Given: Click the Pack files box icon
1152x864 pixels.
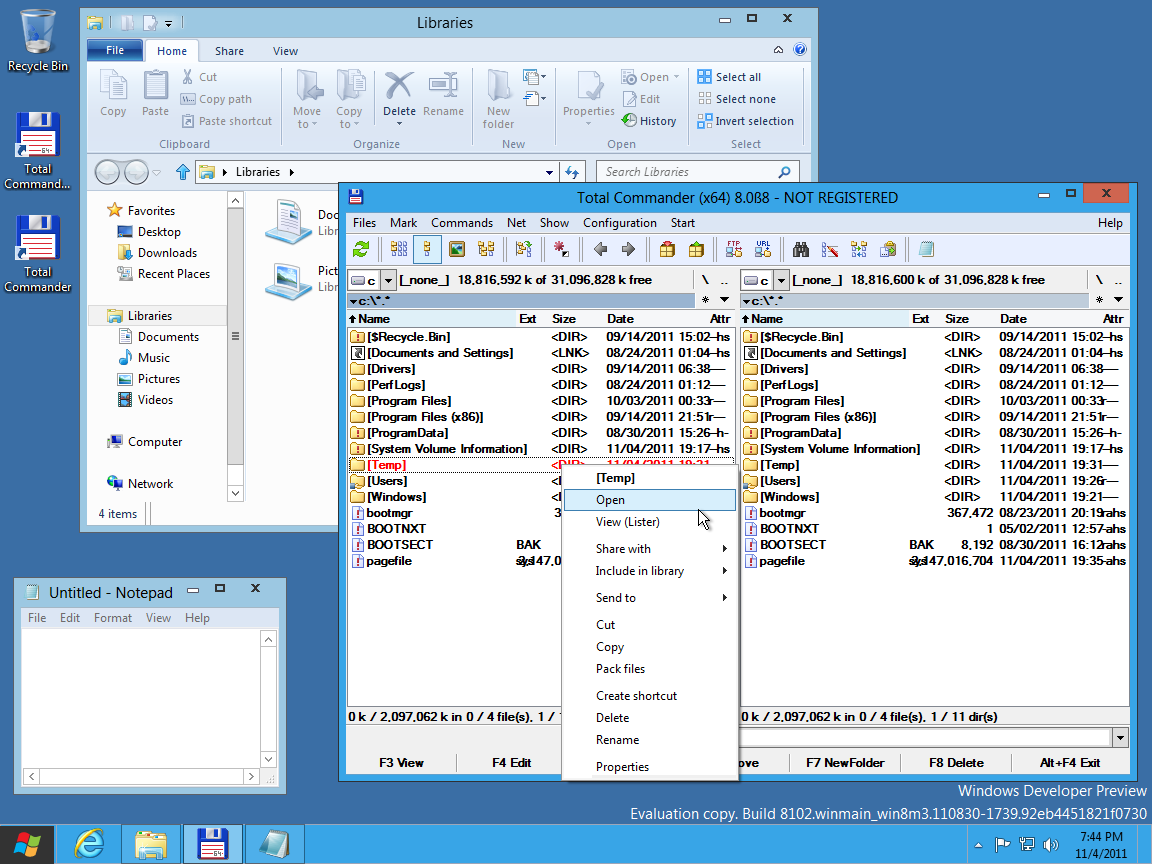Looking at the screenshot, I should pos(667,250).
